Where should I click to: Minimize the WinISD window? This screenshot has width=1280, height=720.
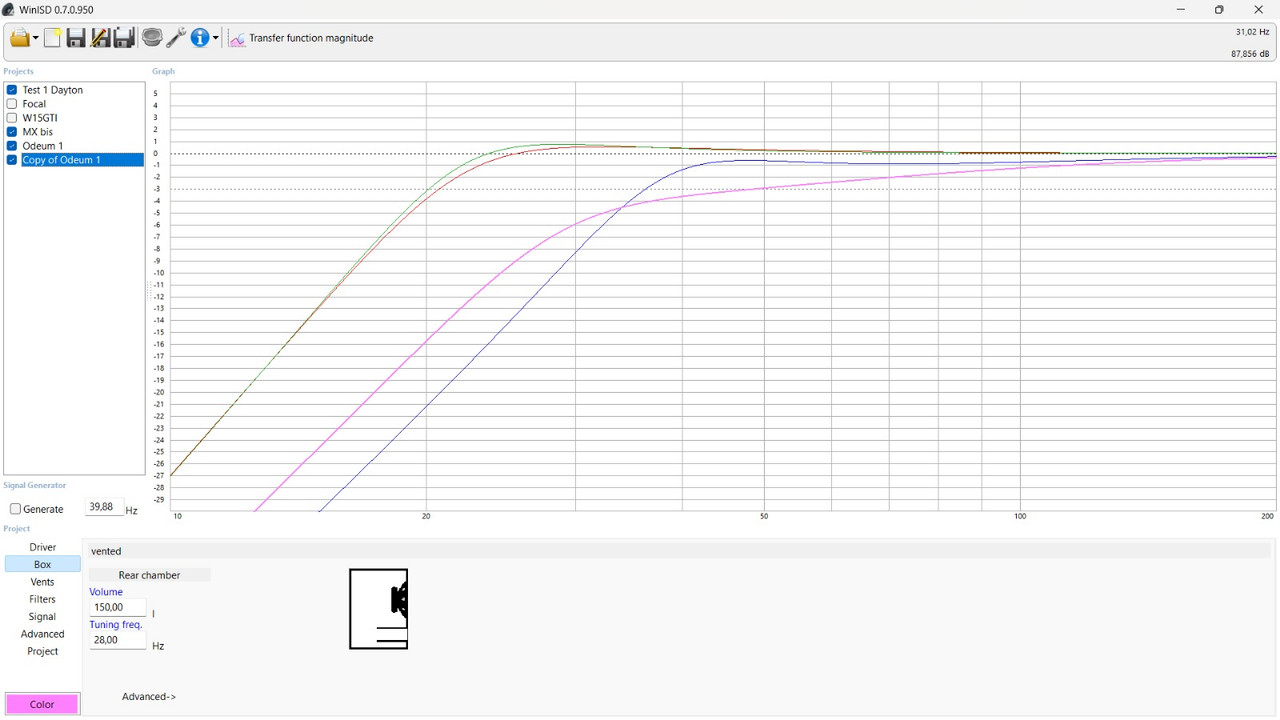[x=1181, y=10]
